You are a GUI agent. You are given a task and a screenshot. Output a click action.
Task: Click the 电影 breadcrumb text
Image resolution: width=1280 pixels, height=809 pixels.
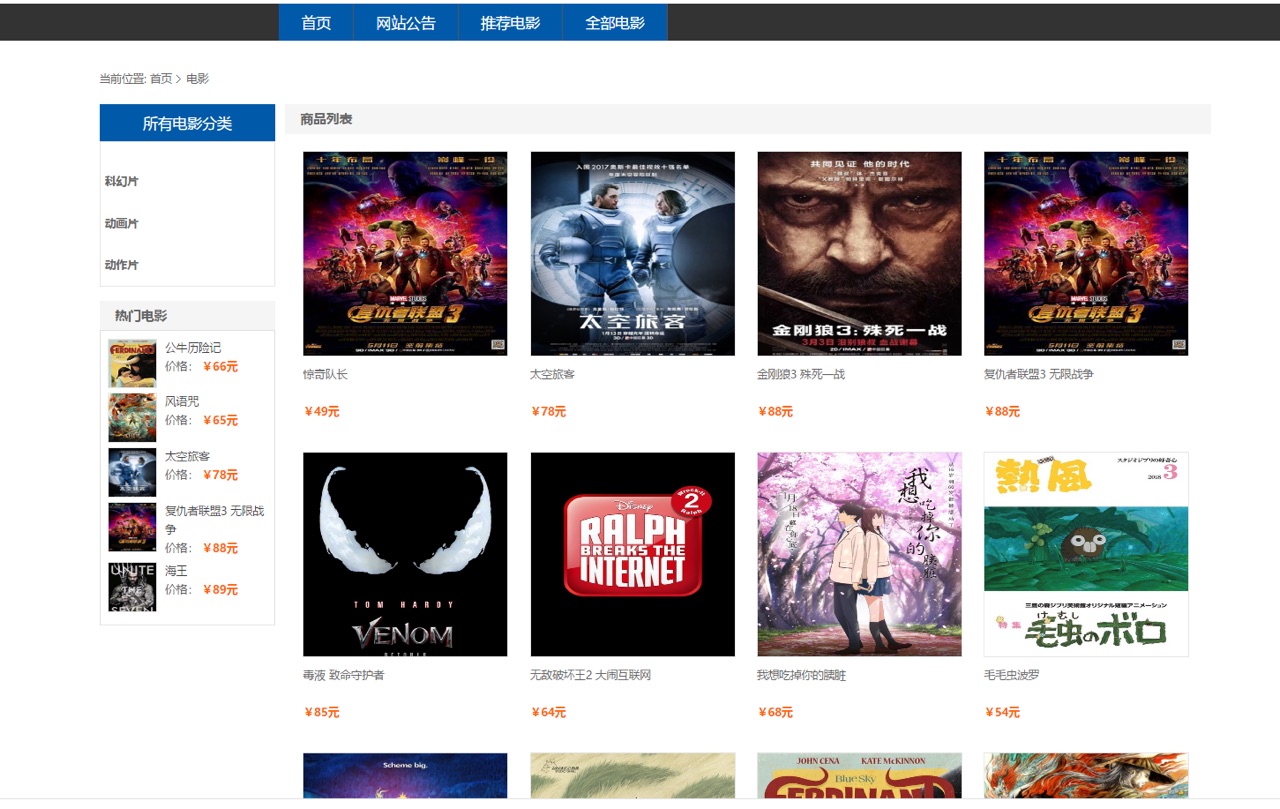click(197, 78)
